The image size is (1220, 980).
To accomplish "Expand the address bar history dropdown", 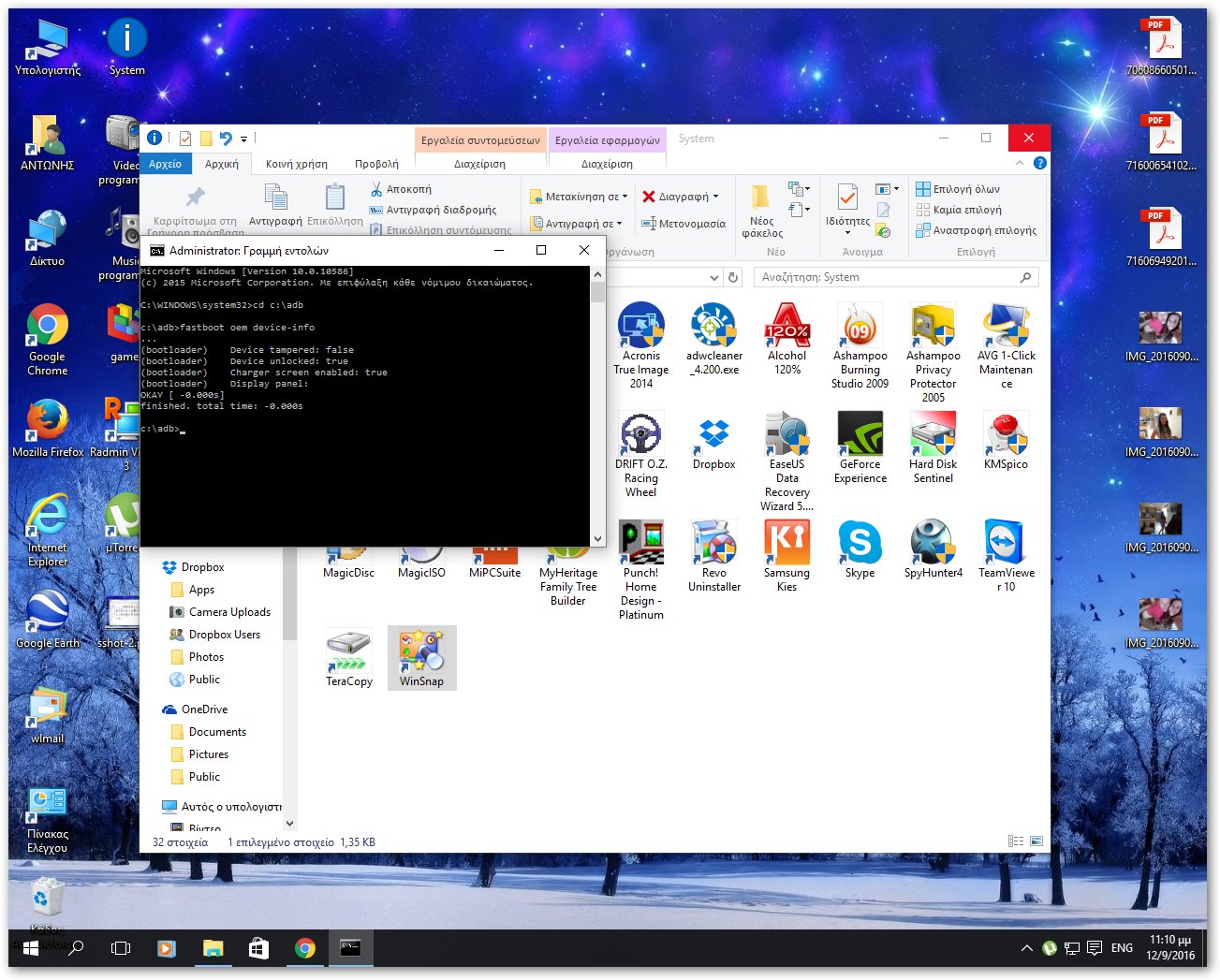I will pyautogui.click(x=713, y=277).
